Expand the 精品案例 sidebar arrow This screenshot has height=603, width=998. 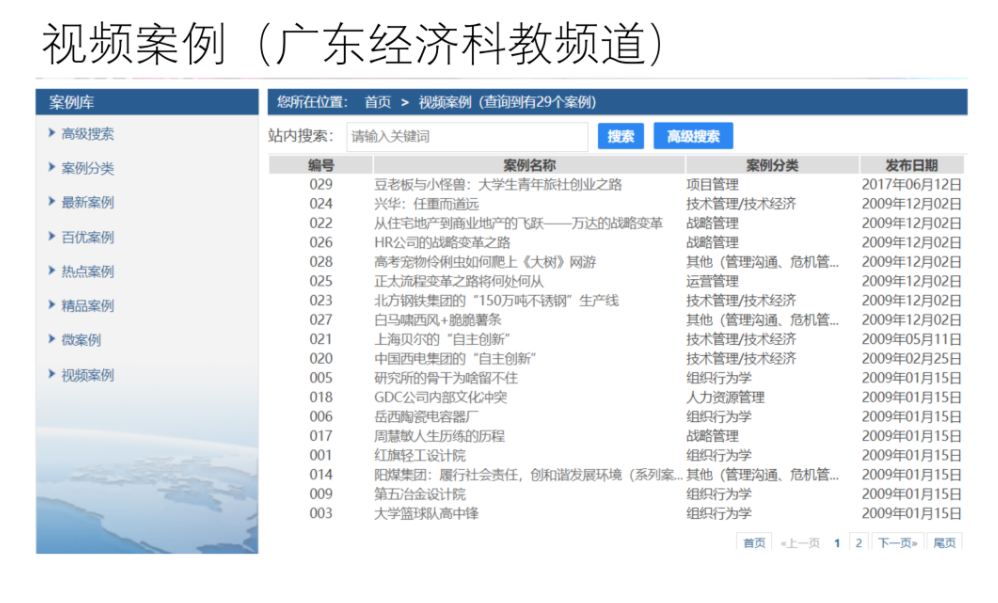(52, 305)
